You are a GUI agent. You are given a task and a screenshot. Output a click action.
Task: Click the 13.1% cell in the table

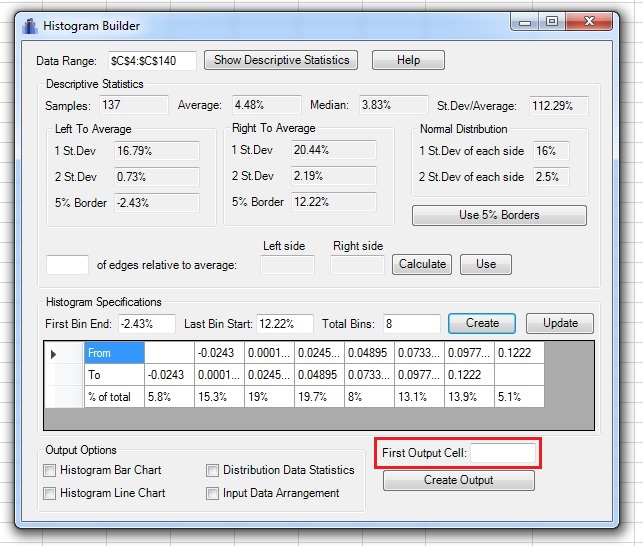420,397
